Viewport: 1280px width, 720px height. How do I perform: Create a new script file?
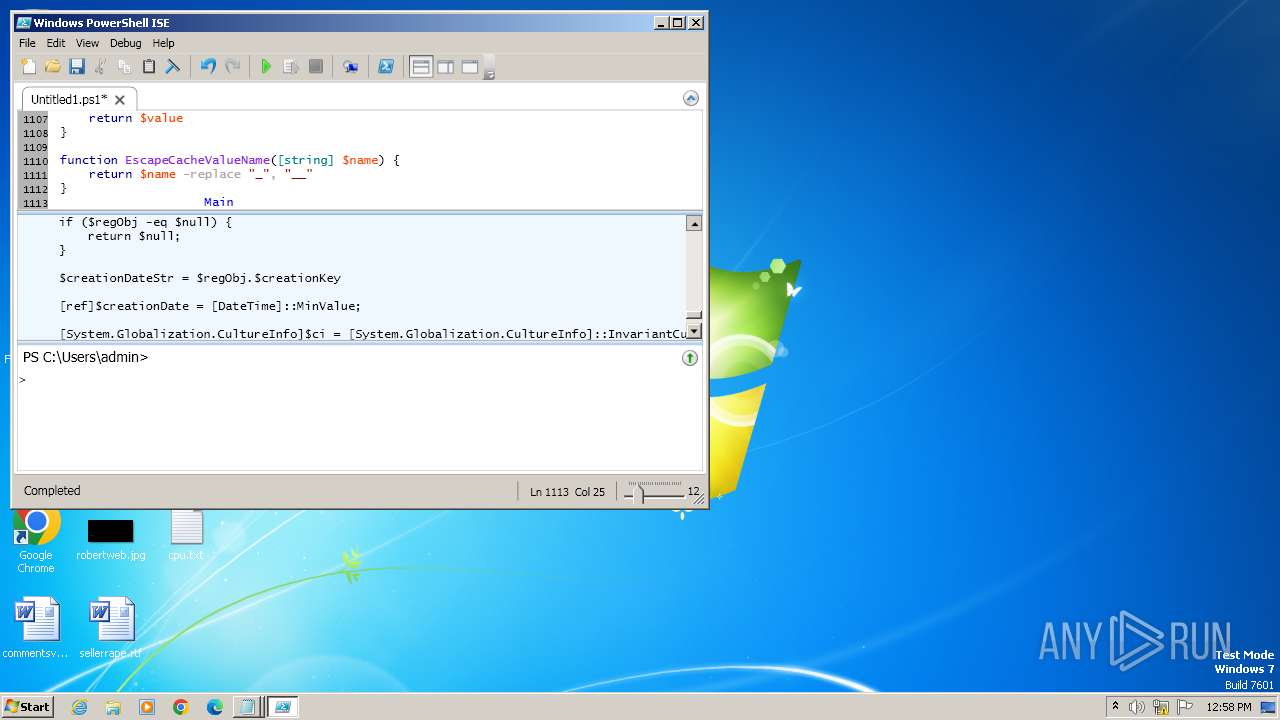(x=28, y=67)
